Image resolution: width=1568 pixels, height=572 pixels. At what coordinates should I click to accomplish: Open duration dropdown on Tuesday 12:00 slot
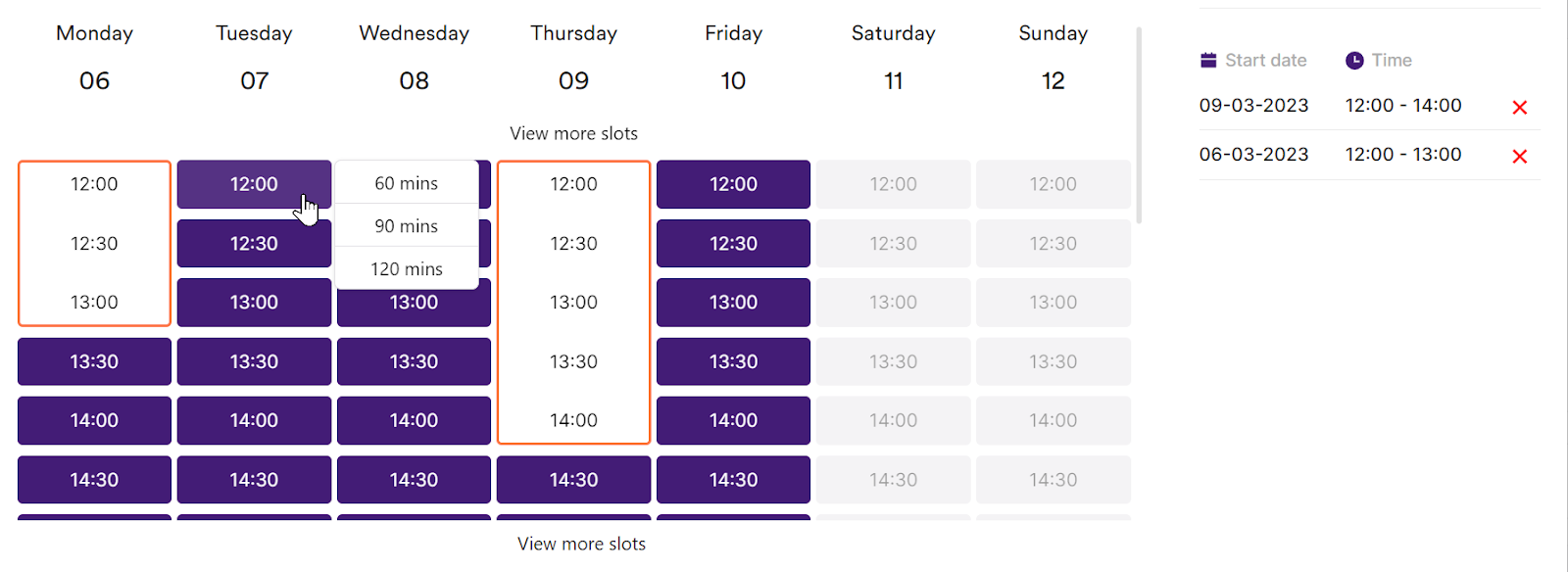(254, 184)
